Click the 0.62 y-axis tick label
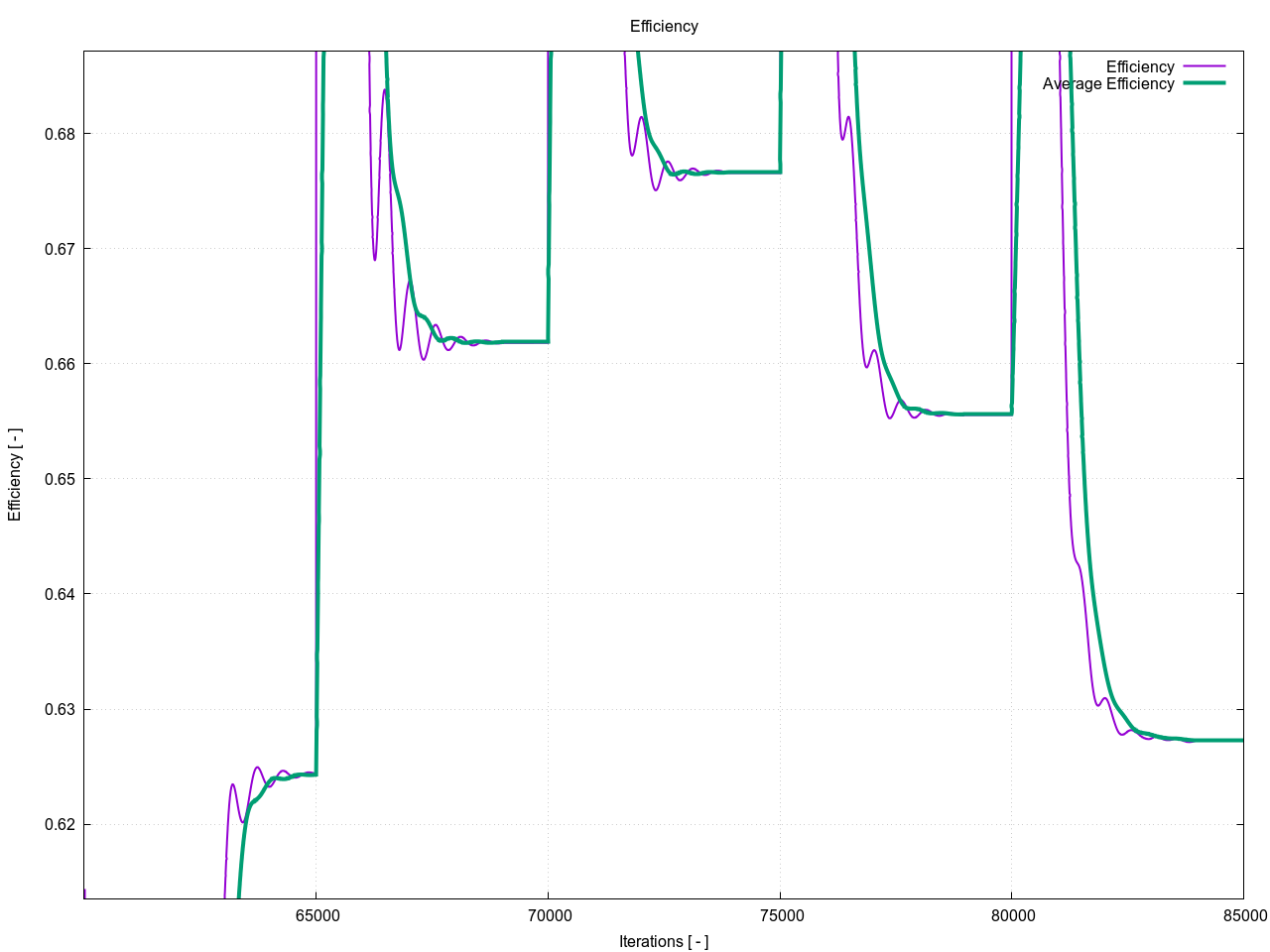Image resolution: width=1270 pixels, height=952 pixels. pyautogui.click(x=61, y=824)
